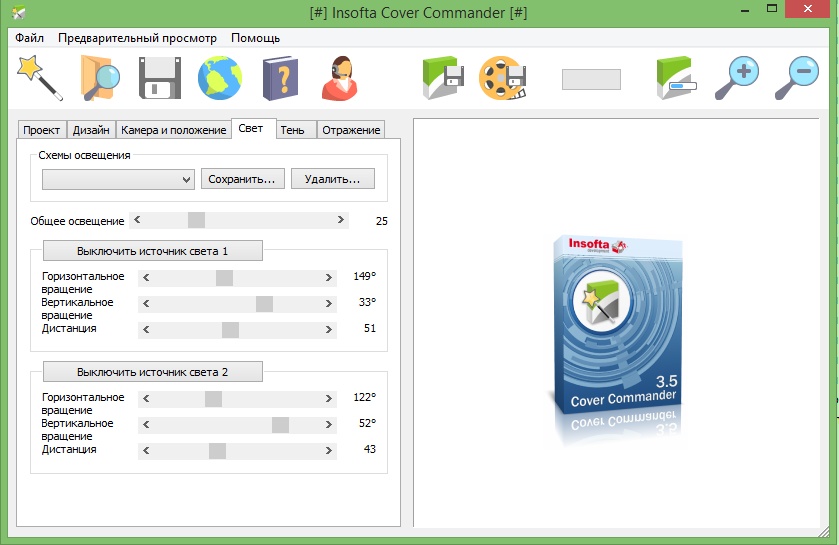This screenshot has width=839, height=545.
Task: Decrease light 2 Дистанция left arrow
Action: coord(146,451)
